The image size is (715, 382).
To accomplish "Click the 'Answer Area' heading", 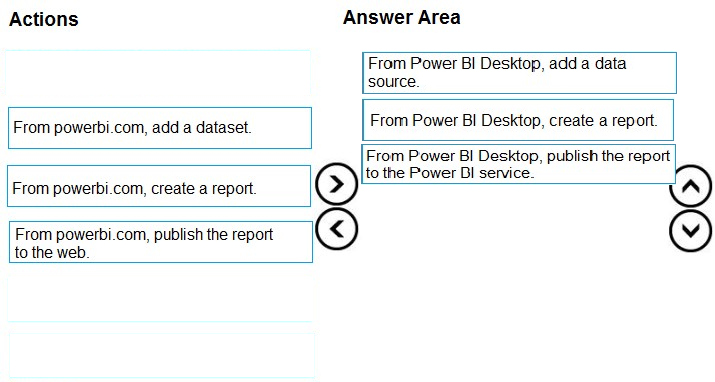I will [x=402, y=17].
